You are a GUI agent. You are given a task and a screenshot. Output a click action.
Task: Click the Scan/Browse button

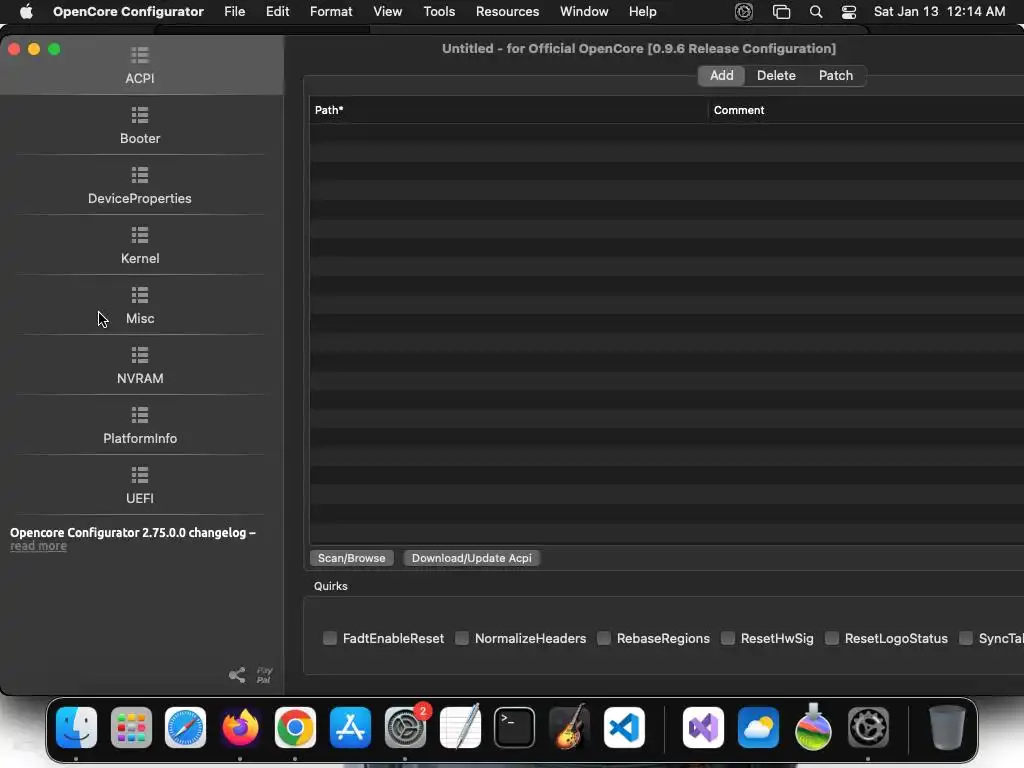(x=351, y=558)
